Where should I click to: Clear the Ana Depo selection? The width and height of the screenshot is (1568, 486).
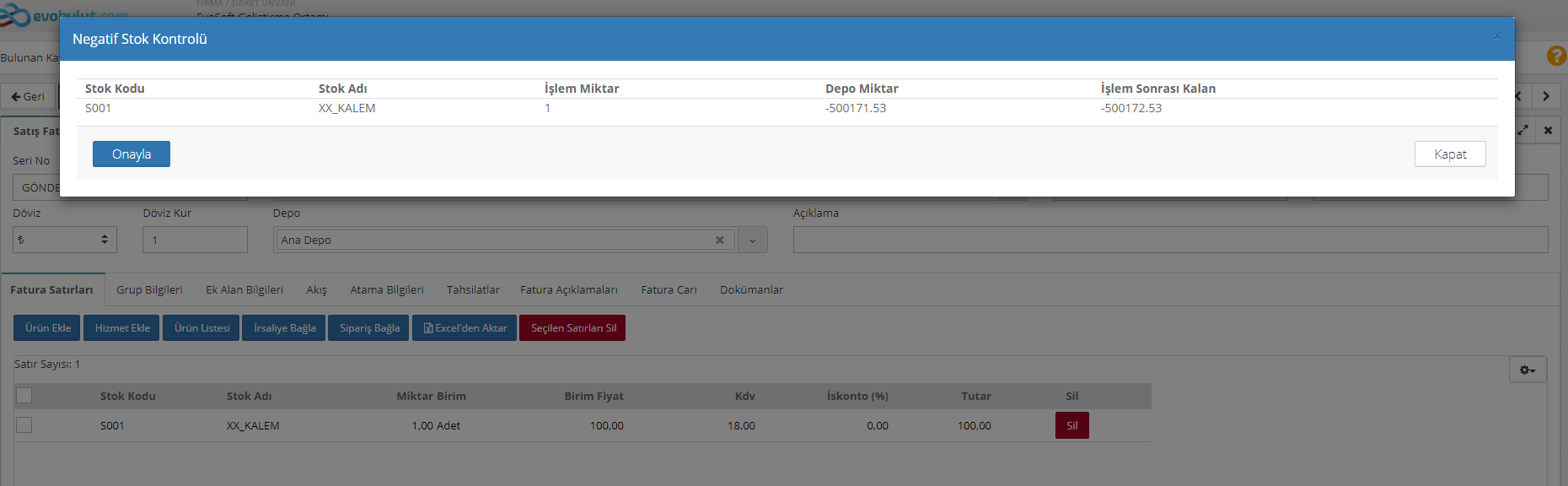(x=719, y=240)
